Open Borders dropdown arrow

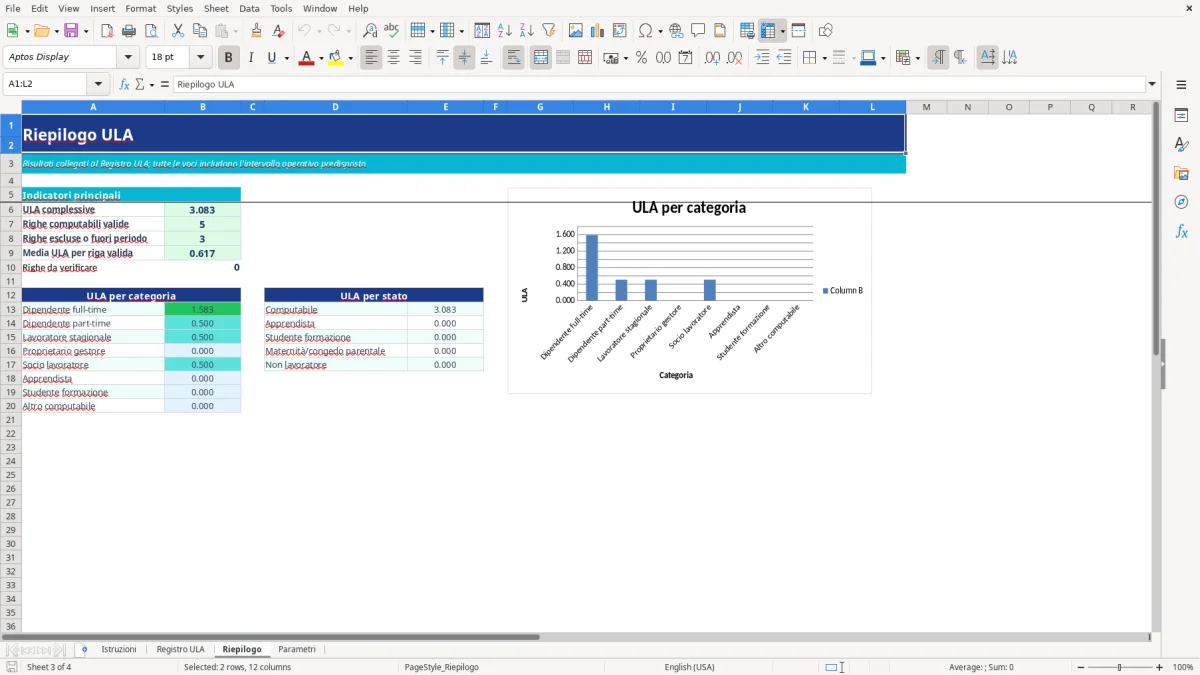coord(824,58)
